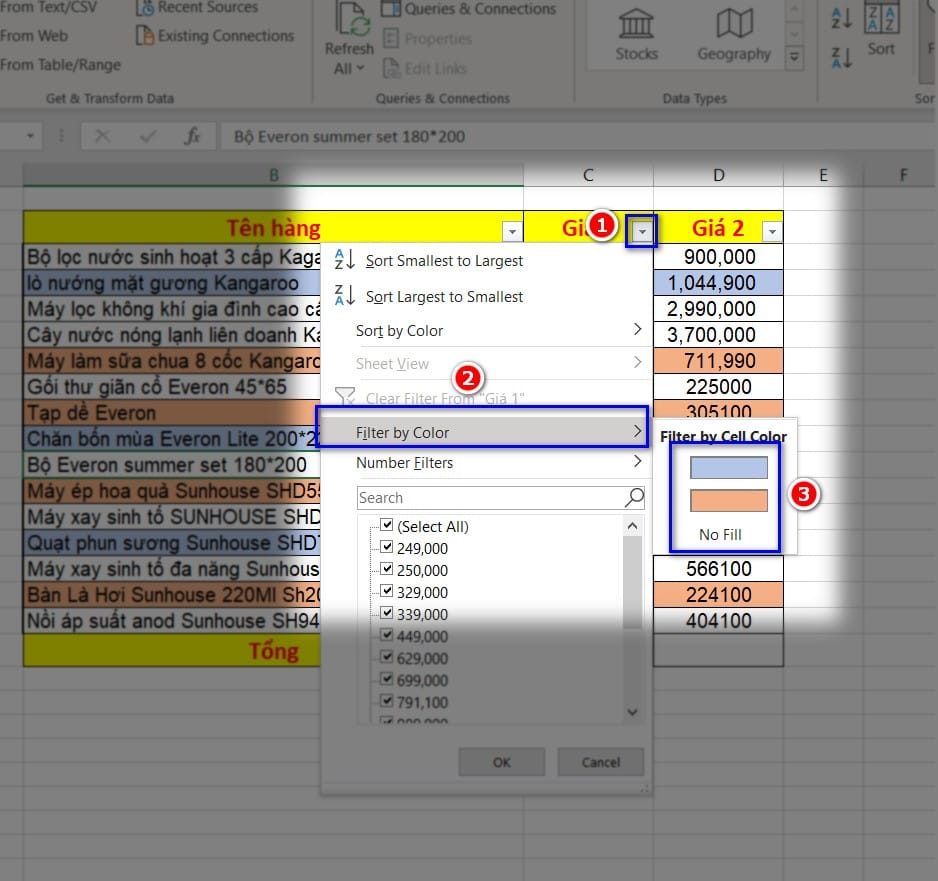
Task: Open the Giá 2 column filter dropdown
Action: point(771,232)
